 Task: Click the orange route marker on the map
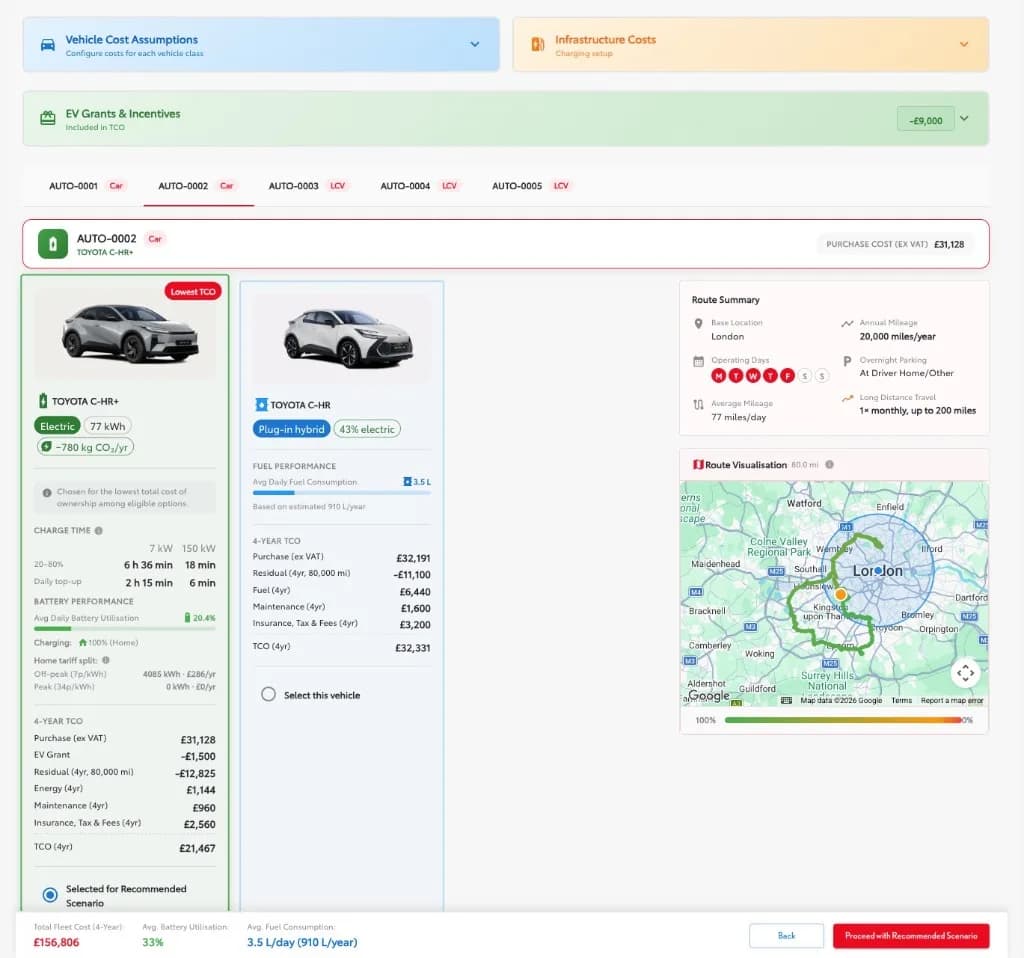pos(840,594)
